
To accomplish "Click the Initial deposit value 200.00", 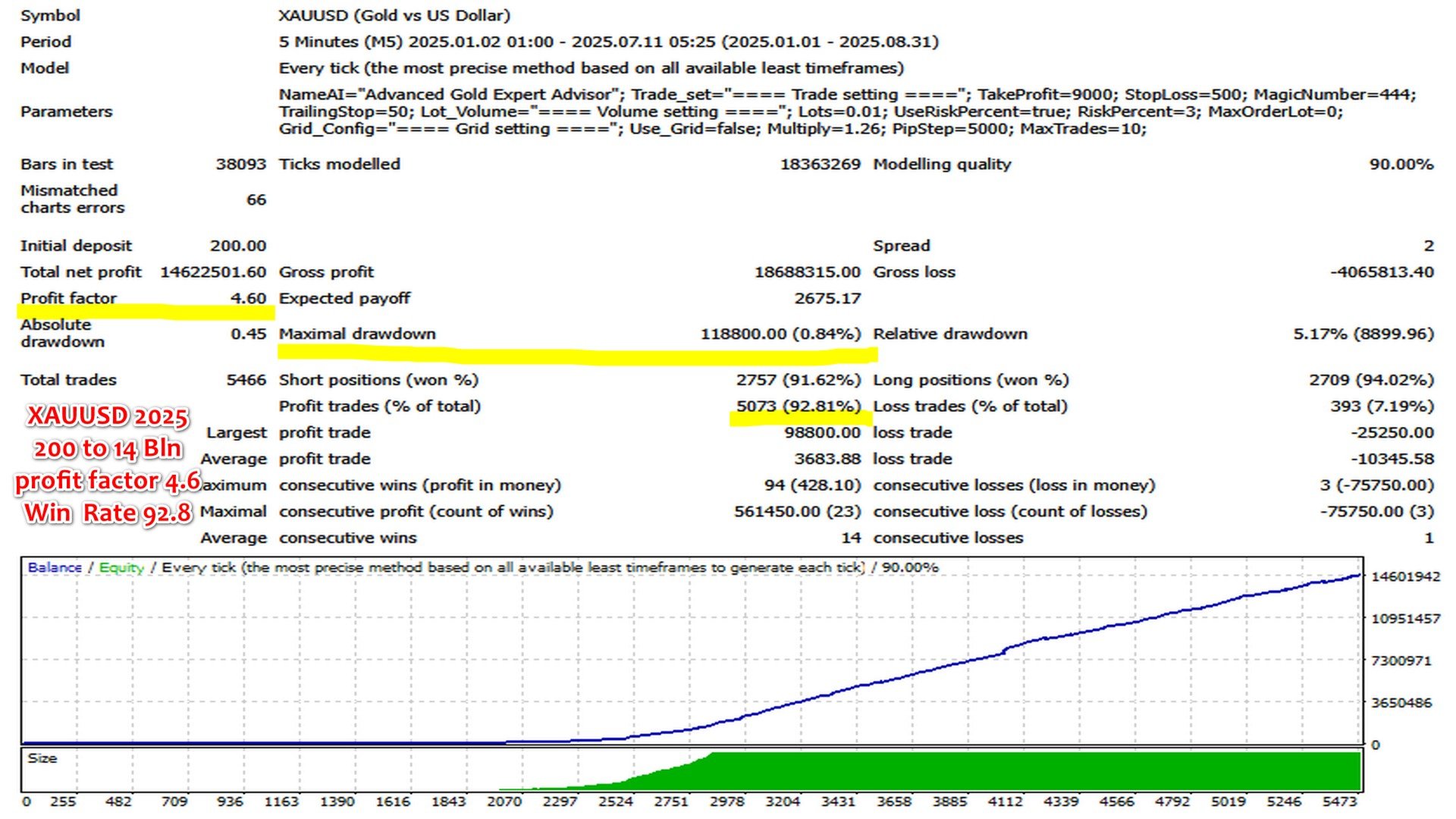I will click(237, 246).
